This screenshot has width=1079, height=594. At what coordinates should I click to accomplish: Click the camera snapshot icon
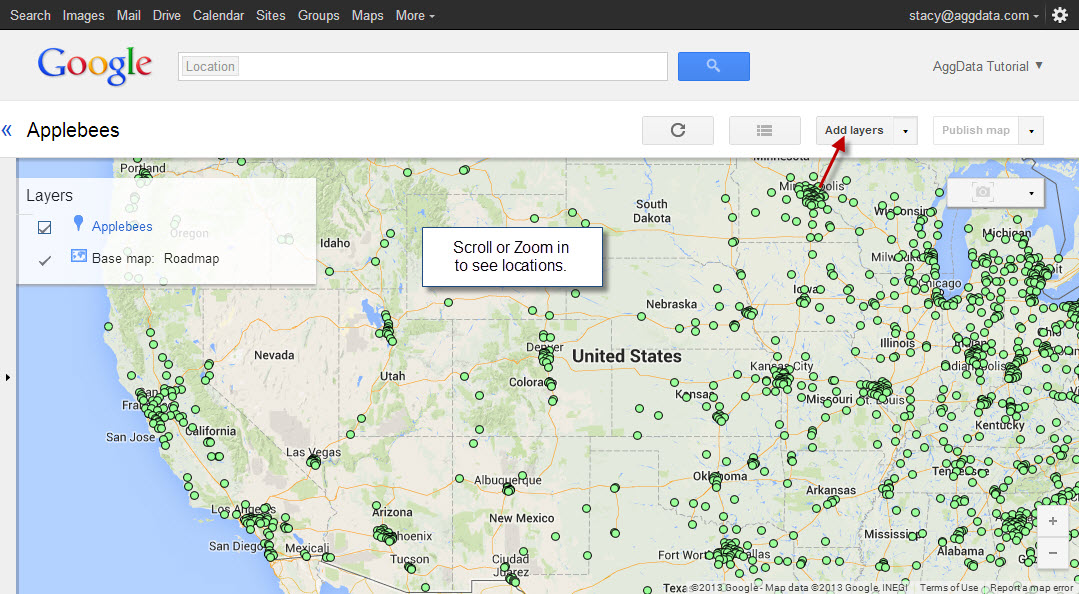983,192
